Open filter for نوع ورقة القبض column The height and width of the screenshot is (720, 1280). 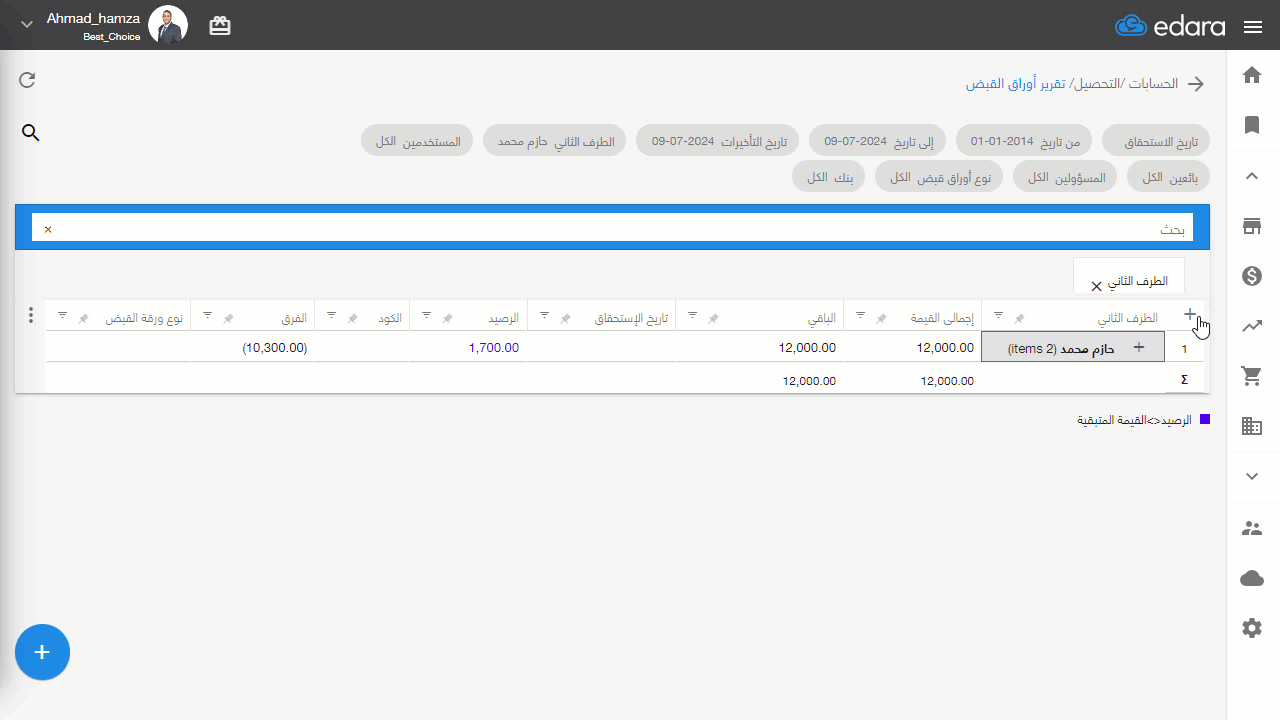click(x=62, y=316)
